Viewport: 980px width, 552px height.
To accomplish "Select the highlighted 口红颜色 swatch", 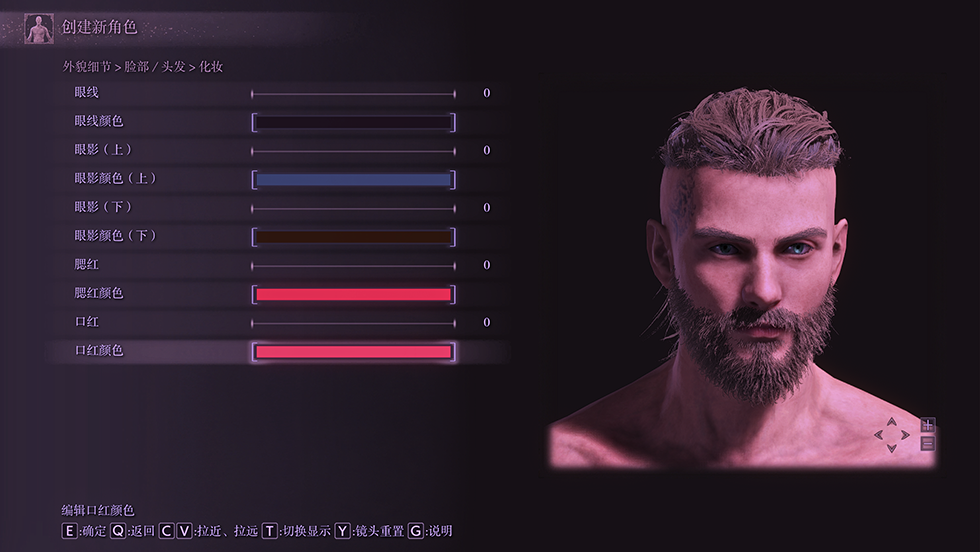I will (x=354, y=352).
